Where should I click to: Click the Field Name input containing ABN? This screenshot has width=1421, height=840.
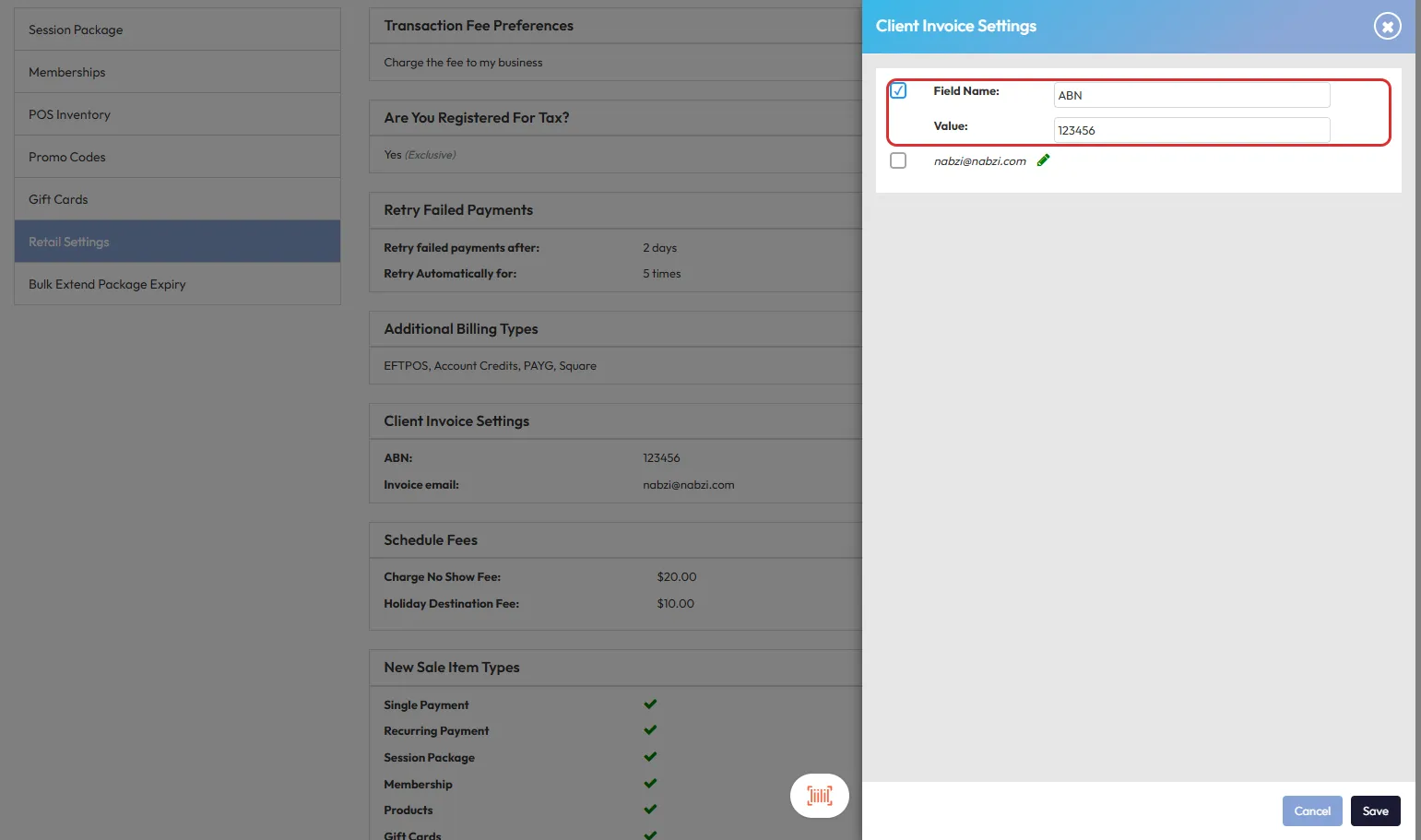click(x=1190, y=95)
